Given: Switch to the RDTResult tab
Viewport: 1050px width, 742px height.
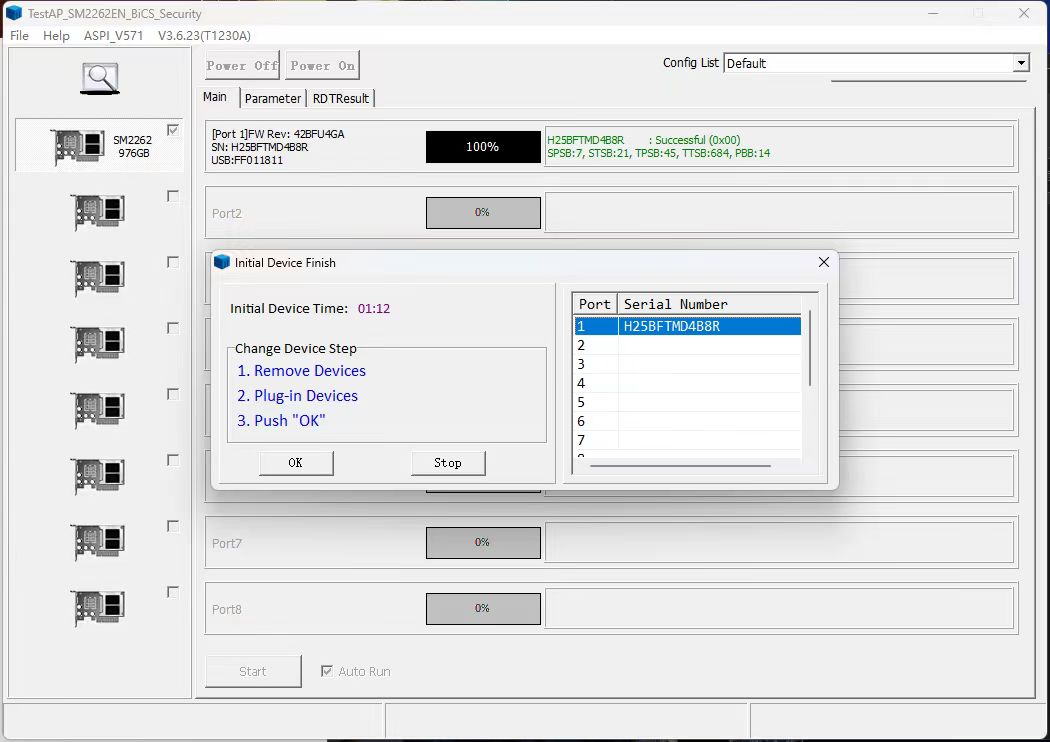Looking at the screenshot, I should point(341,98).
